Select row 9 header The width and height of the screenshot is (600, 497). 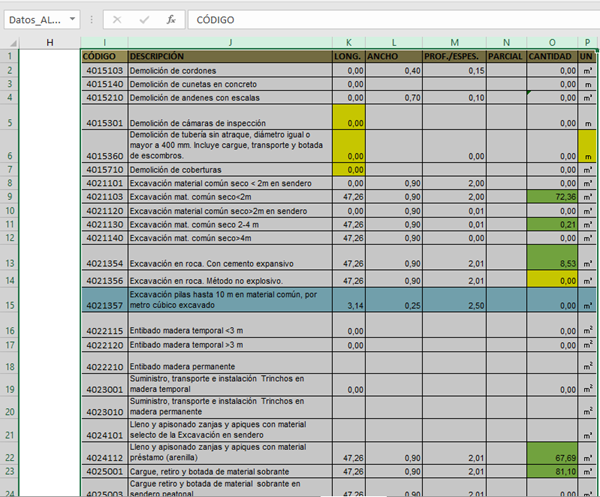[x=10, y=197]
